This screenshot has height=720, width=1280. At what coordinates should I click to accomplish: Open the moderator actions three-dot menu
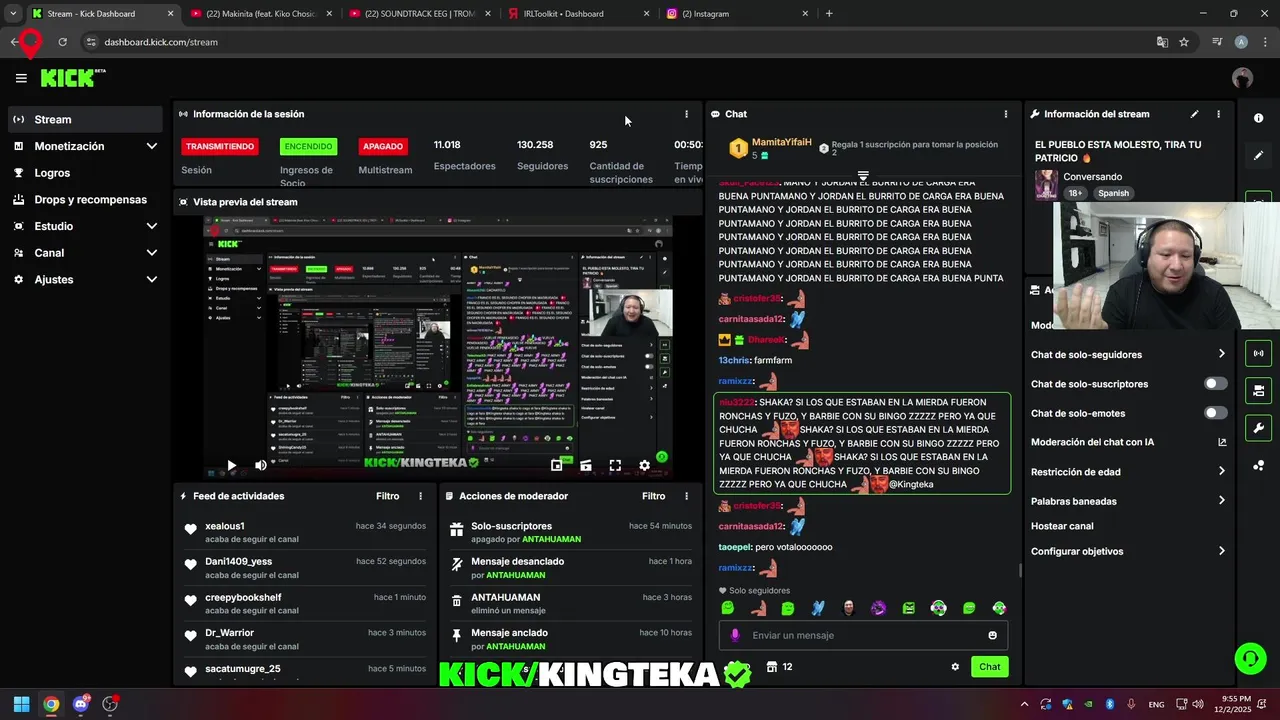(x=686, y=496)
